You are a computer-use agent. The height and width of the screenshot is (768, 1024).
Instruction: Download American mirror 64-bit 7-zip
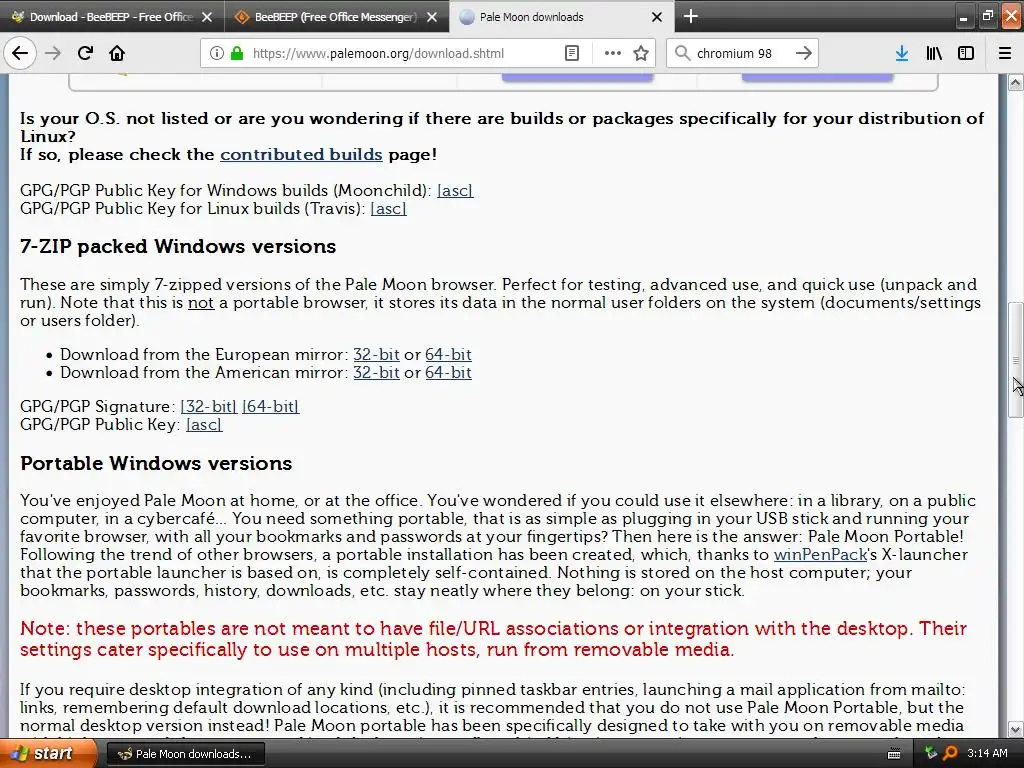coord(448,373)
